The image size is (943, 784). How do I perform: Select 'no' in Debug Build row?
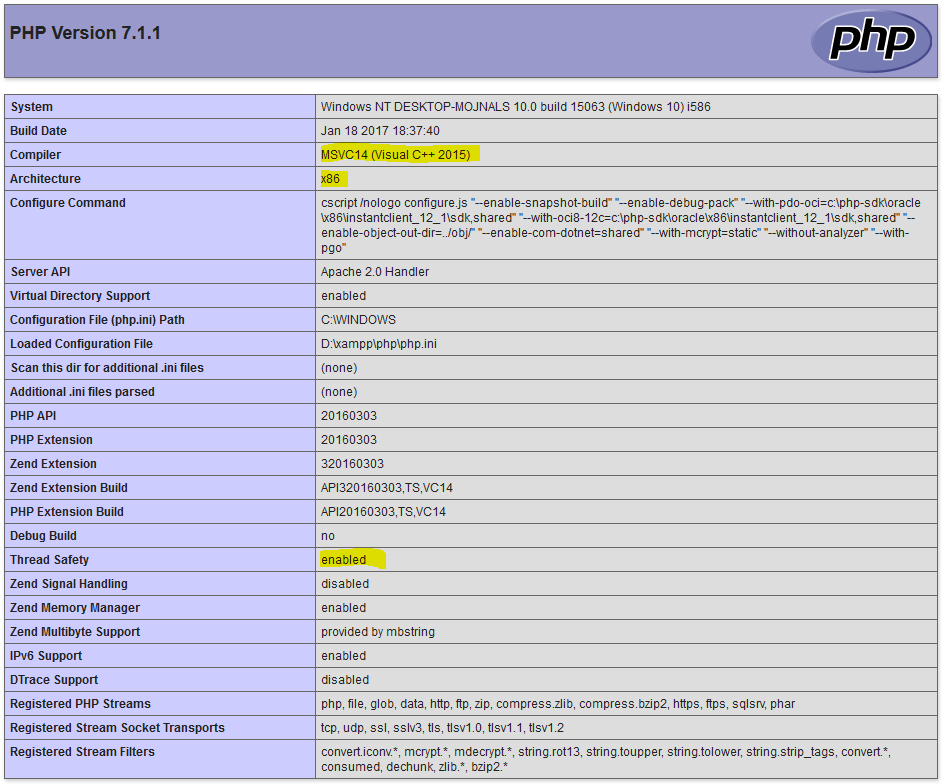[x=328, y=536]
